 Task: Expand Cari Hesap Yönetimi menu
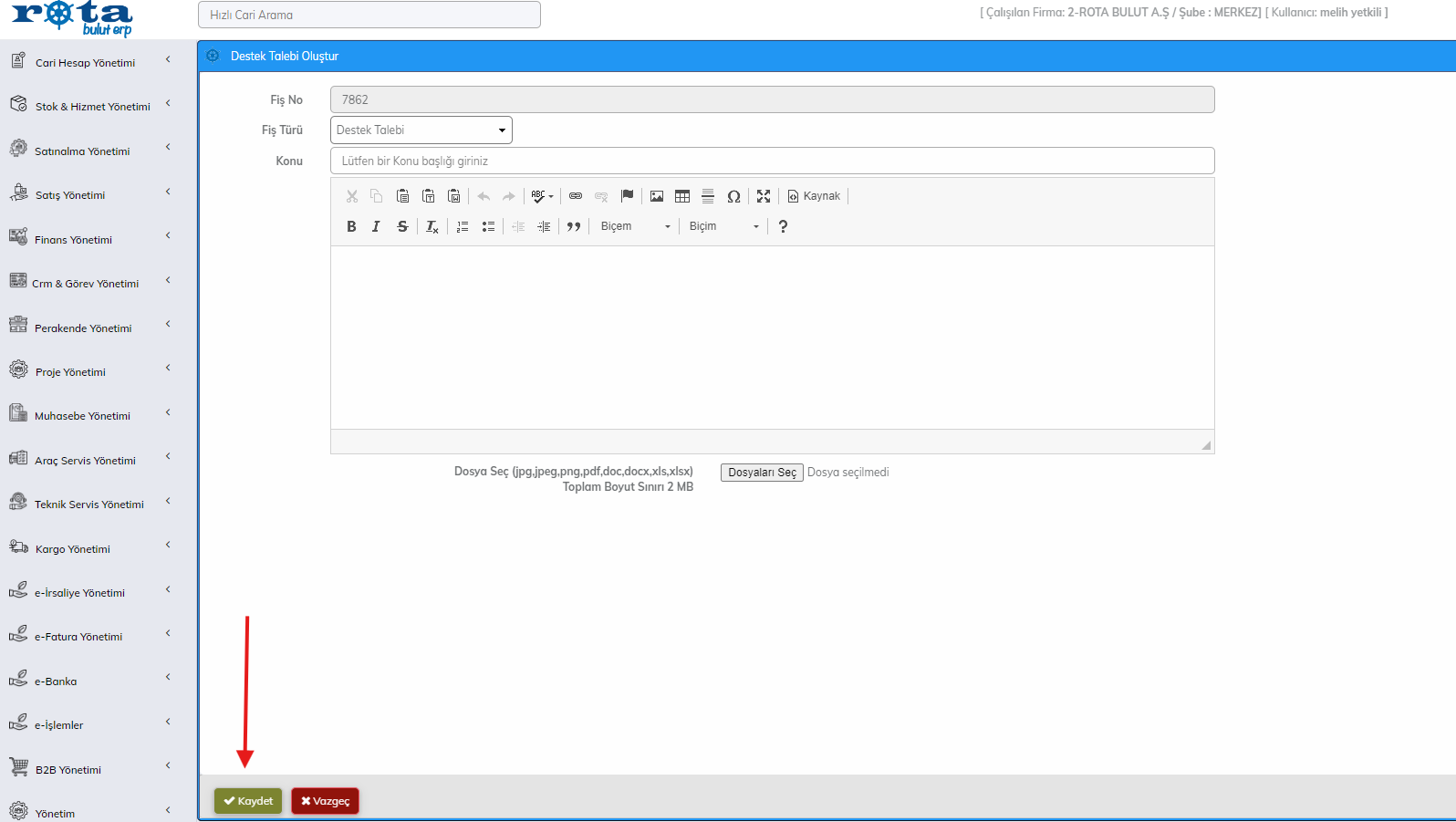point(86,63)
